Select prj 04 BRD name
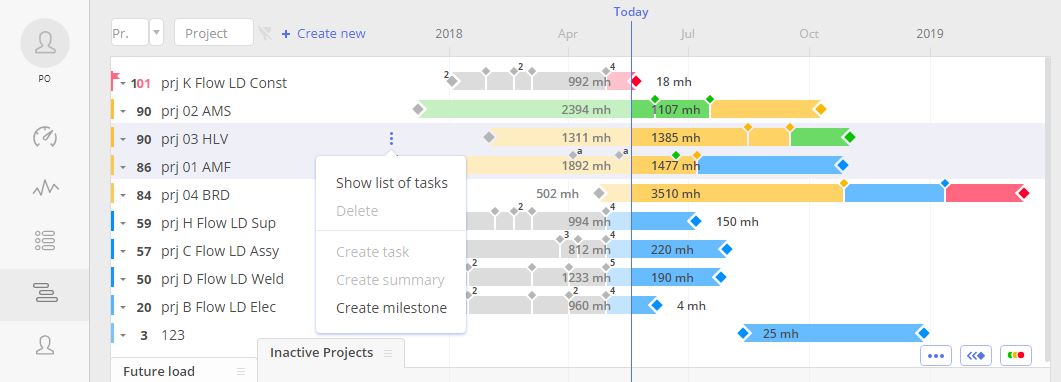Image resolution: width=1061 pixels, height=382 pixels. (x=196, y=195)
